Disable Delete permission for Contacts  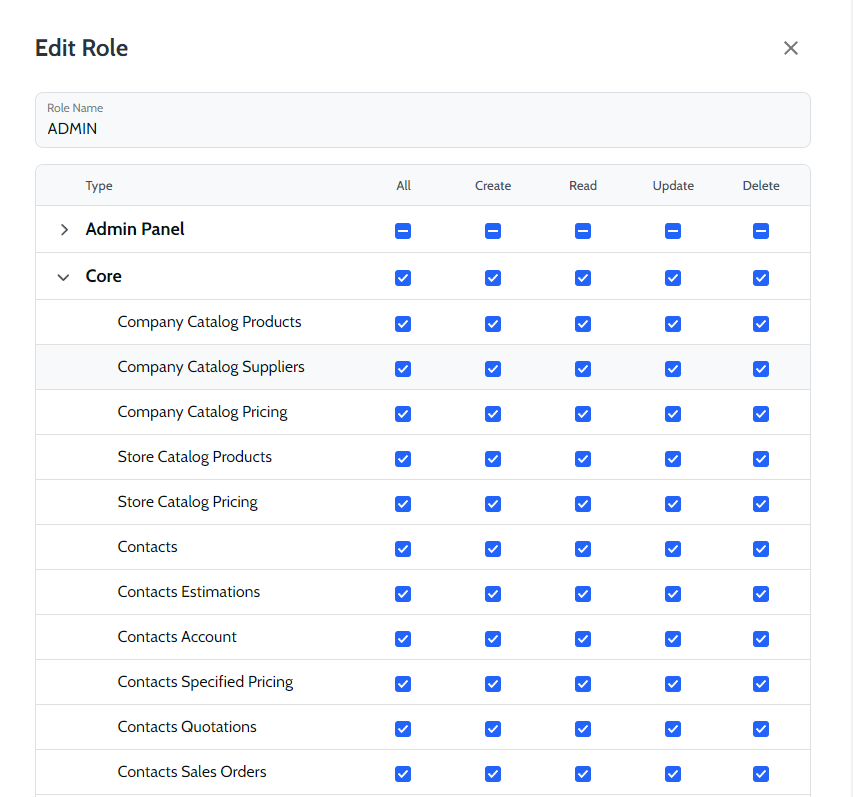[761, 549]
